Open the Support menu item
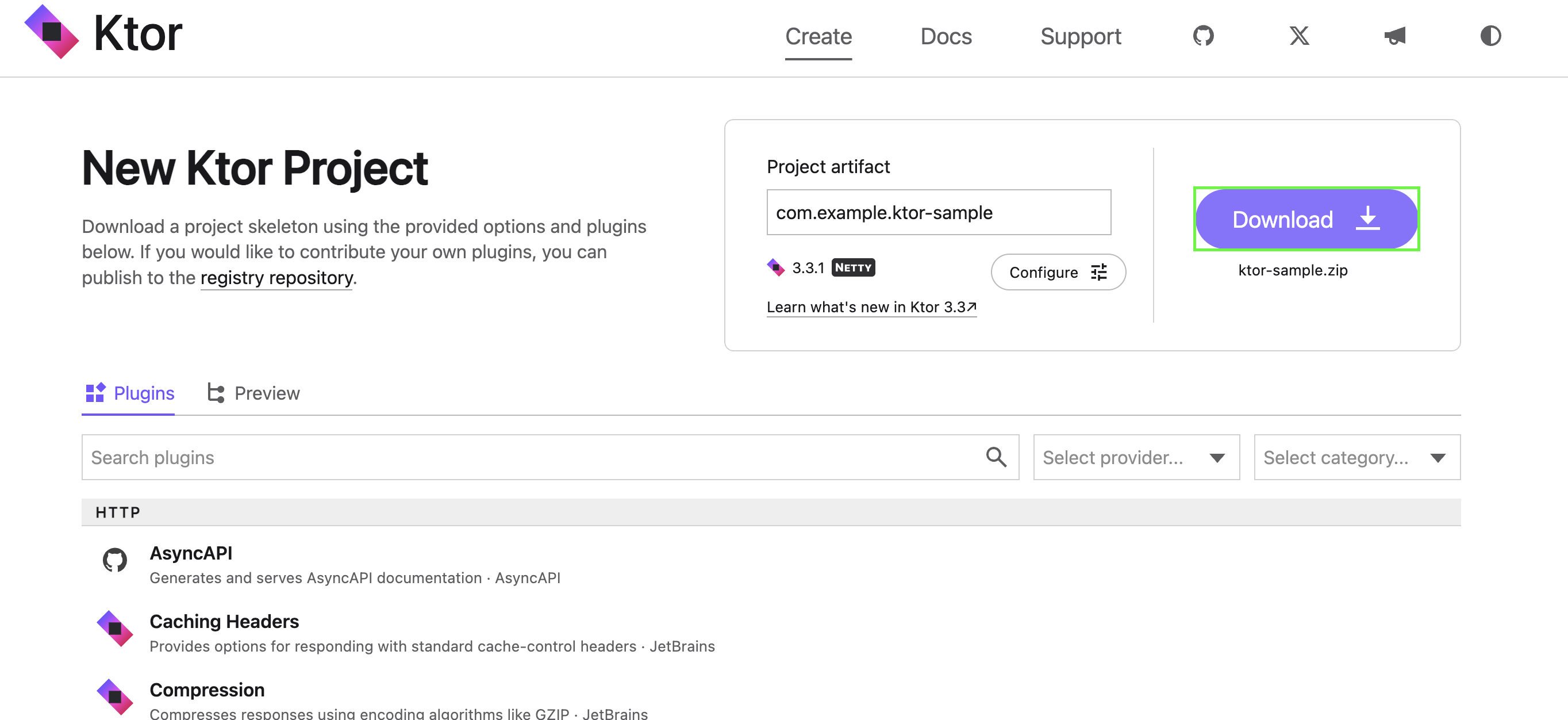 [x=1081, y=37]
